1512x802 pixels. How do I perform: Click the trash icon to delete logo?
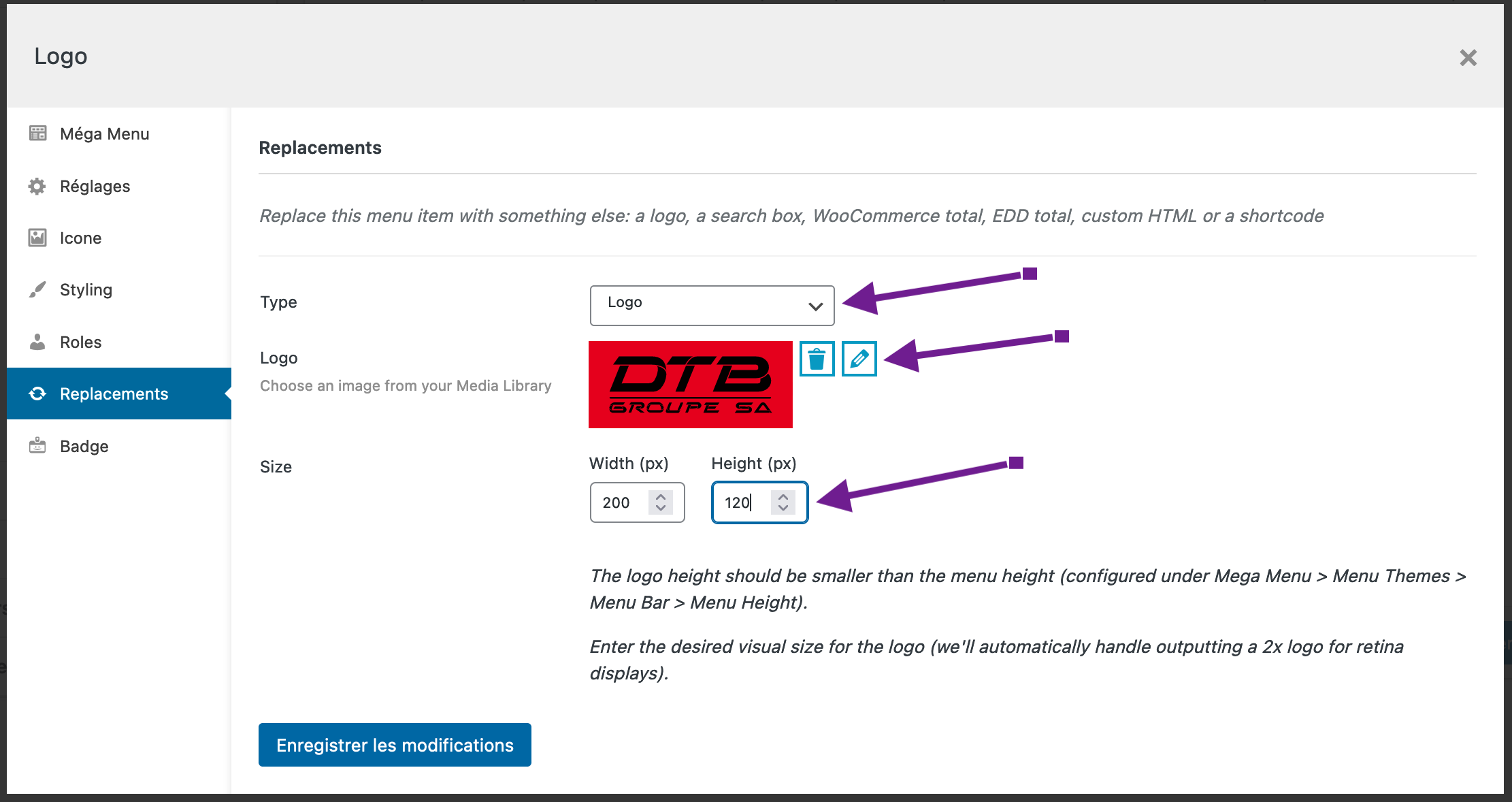pos(817,359)
